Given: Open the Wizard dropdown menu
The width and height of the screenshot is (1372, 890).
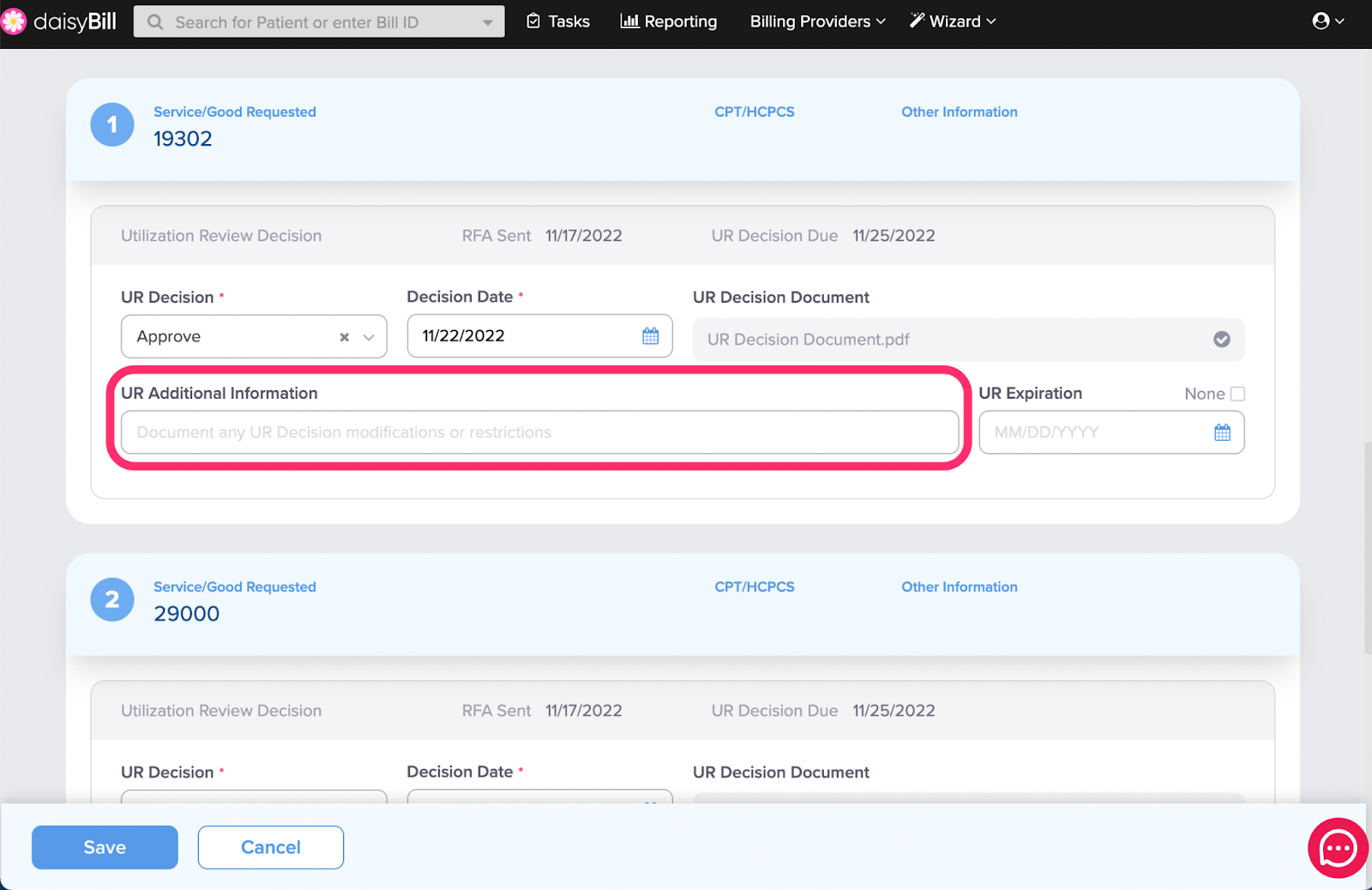Looking at the screenshot, I should [x=953, y=21].
